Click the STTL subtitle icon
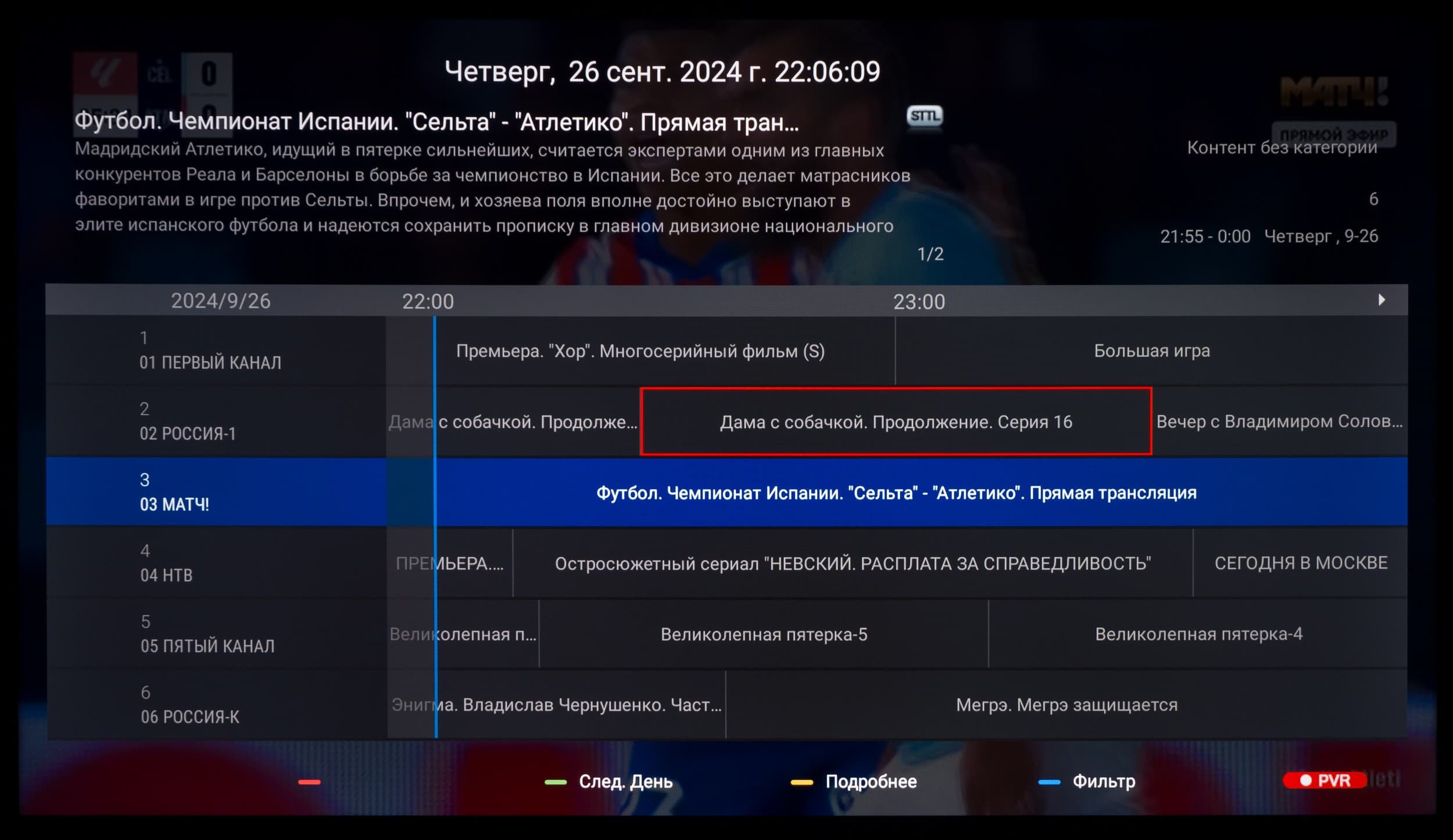Screen dimensions: 1453x840 [924, 116]
